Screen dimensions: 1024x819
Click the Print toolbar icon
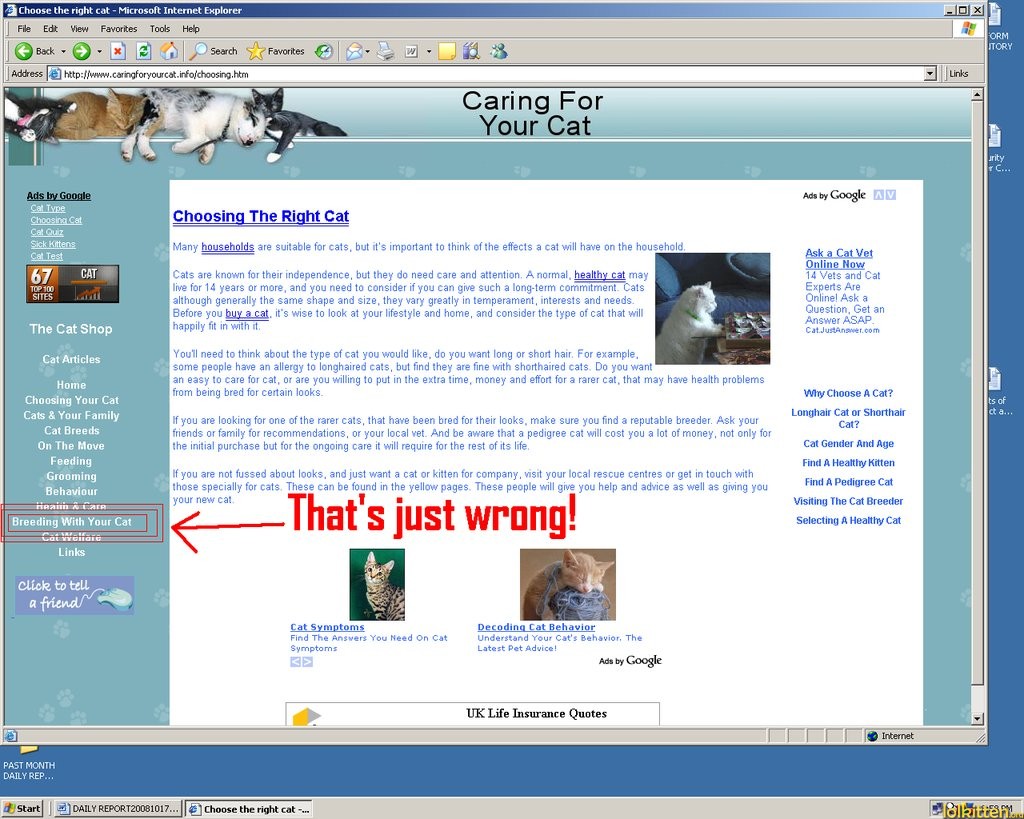(x=385, y=51)
